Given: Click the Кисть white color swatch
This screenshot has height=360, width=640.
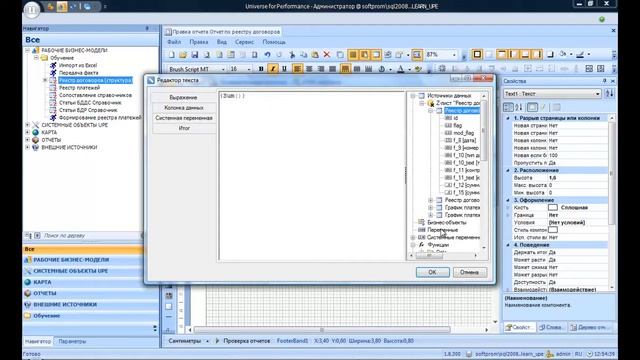Looking at the screenshot, I should point(553,208).
